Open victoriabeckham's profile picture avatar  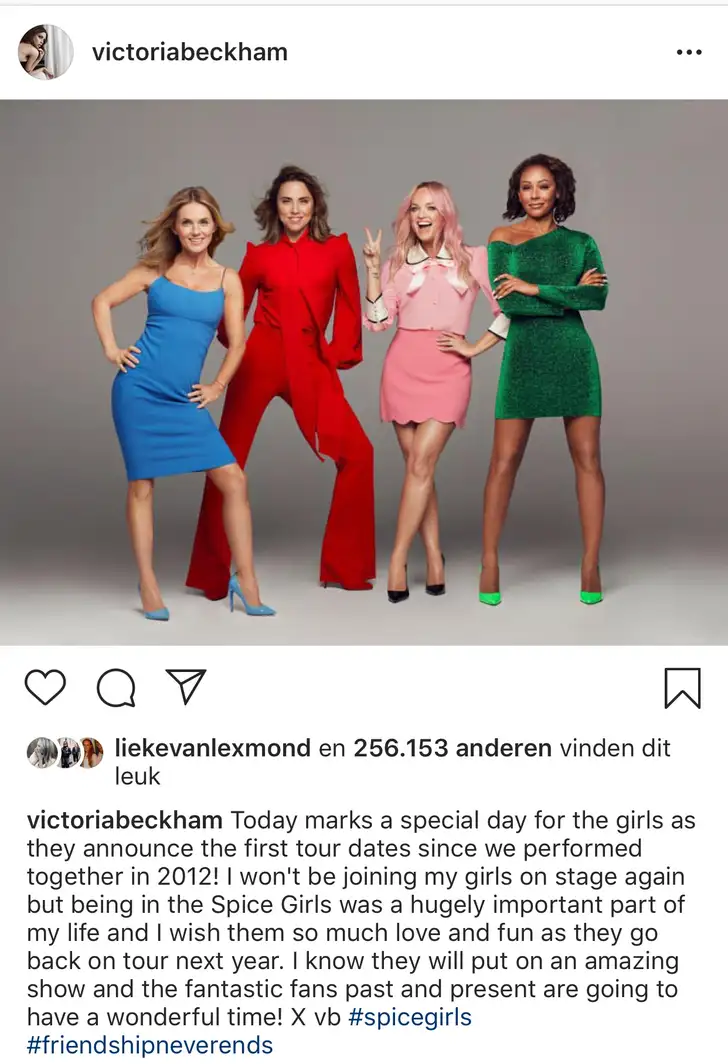(45, 52)
